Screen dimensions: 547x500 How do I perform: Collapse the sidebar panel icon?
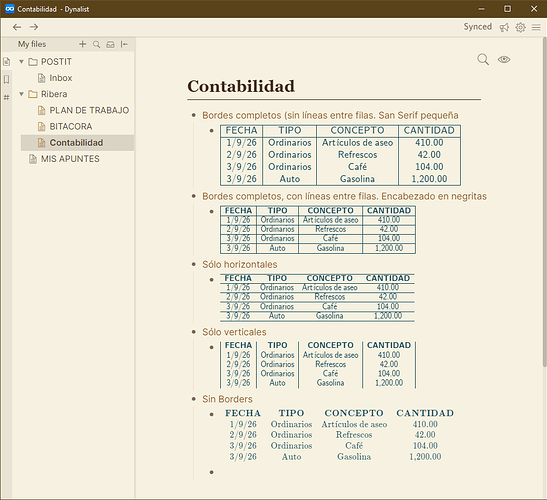coord(124,44)
